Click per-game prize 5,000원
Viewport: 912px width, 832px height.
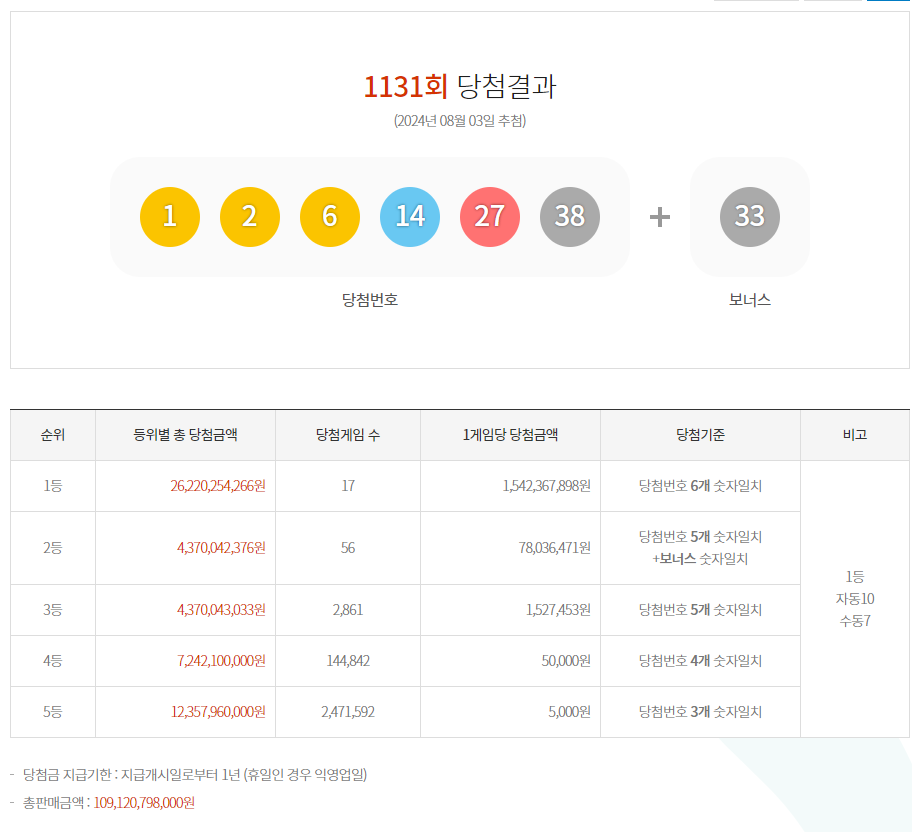pyautogui.click(x=569, y=712)
